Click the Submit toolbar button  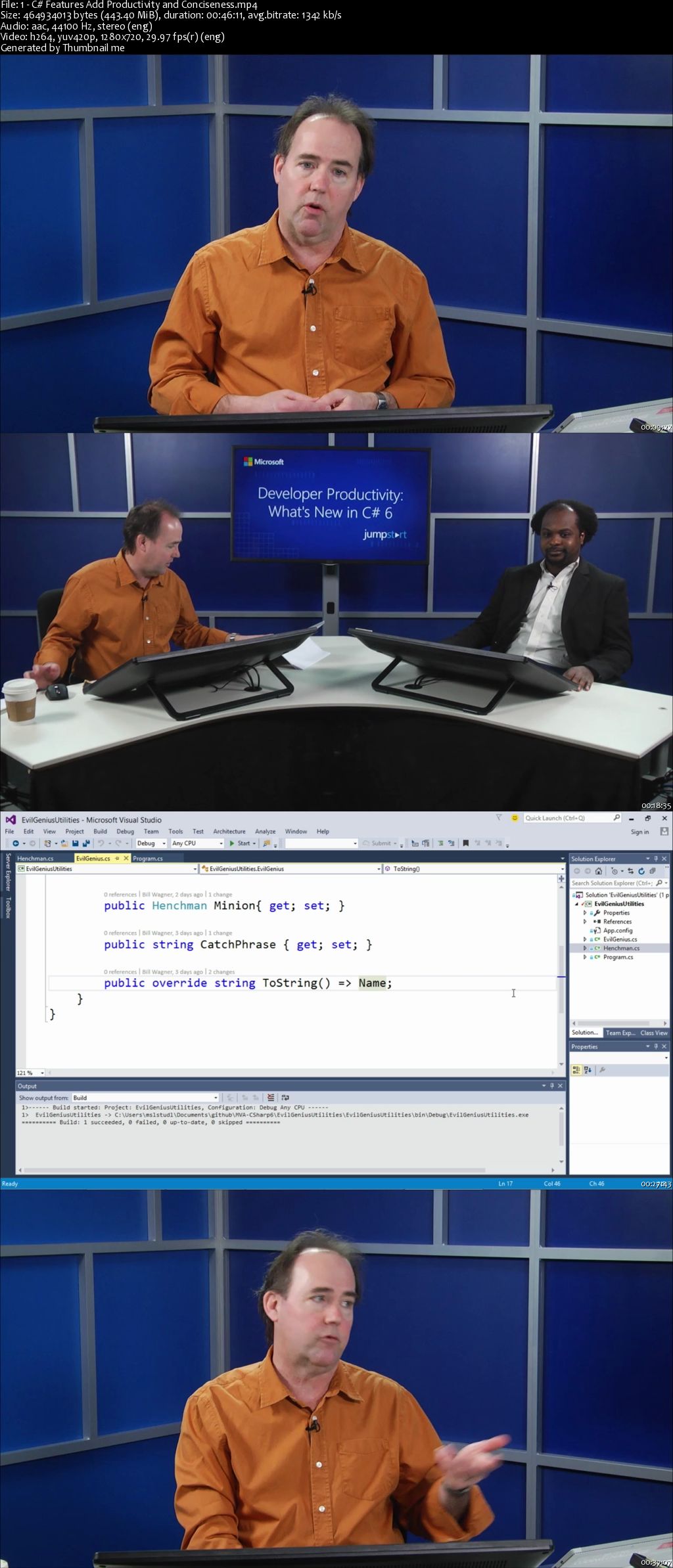click(x=381, y=843)
